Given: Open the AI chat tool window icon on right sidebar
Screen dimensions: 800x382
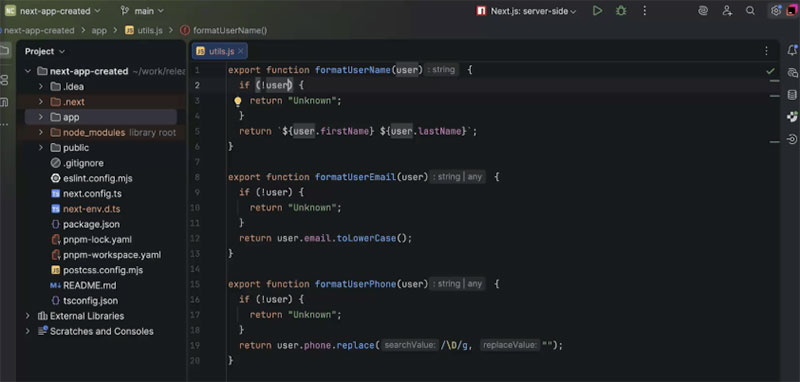Looking at the screenshot, I should pyautogui.click(x=792, y=73).
